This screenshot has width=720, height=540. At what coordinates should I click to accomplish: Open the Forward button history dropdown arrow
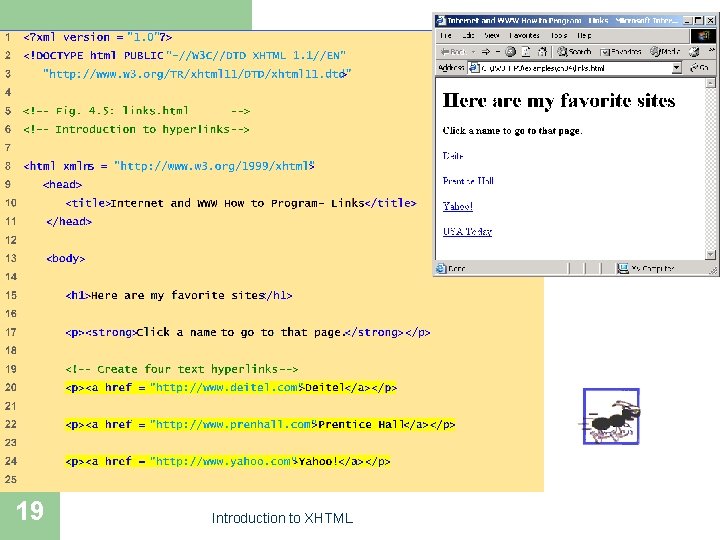point(498,52)
